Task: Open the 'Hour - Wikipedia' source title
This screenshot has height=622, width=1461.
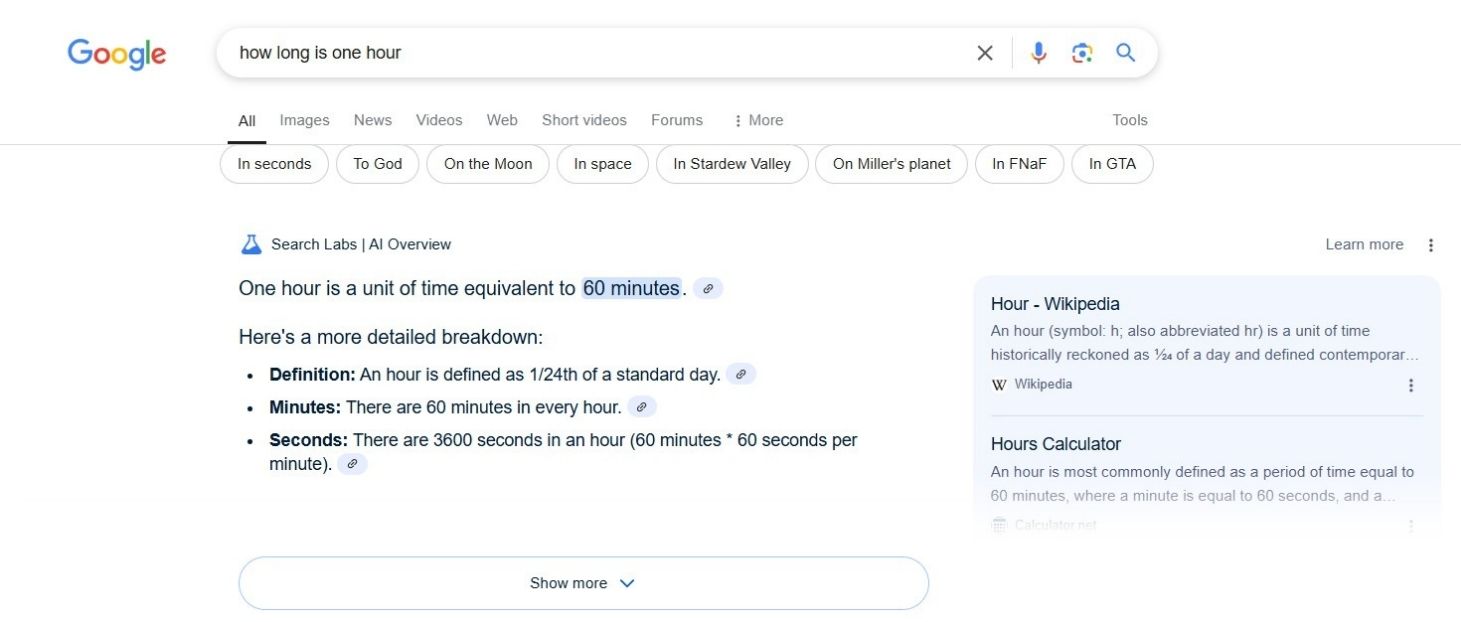Action: tap(1055, 304)
